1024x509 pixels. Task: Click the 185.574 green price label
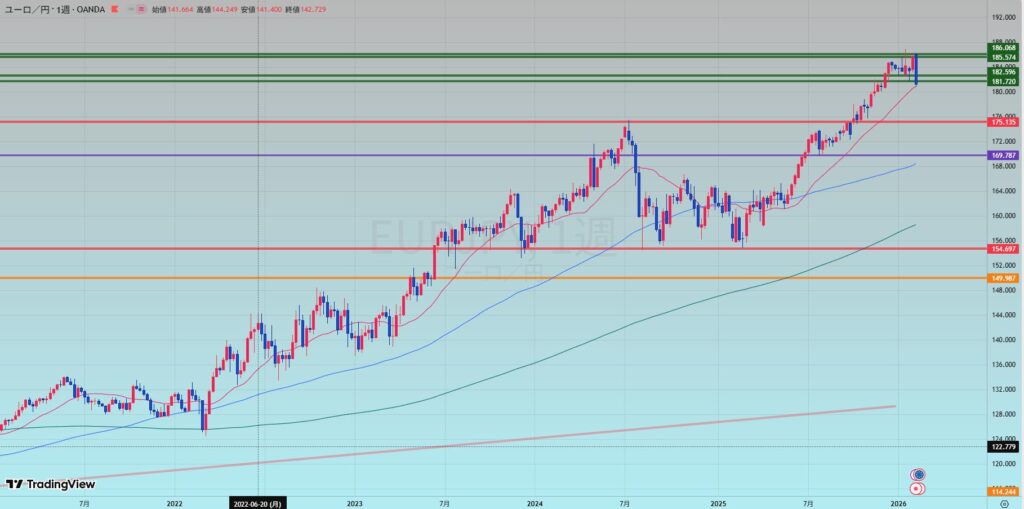(1003, 57)
